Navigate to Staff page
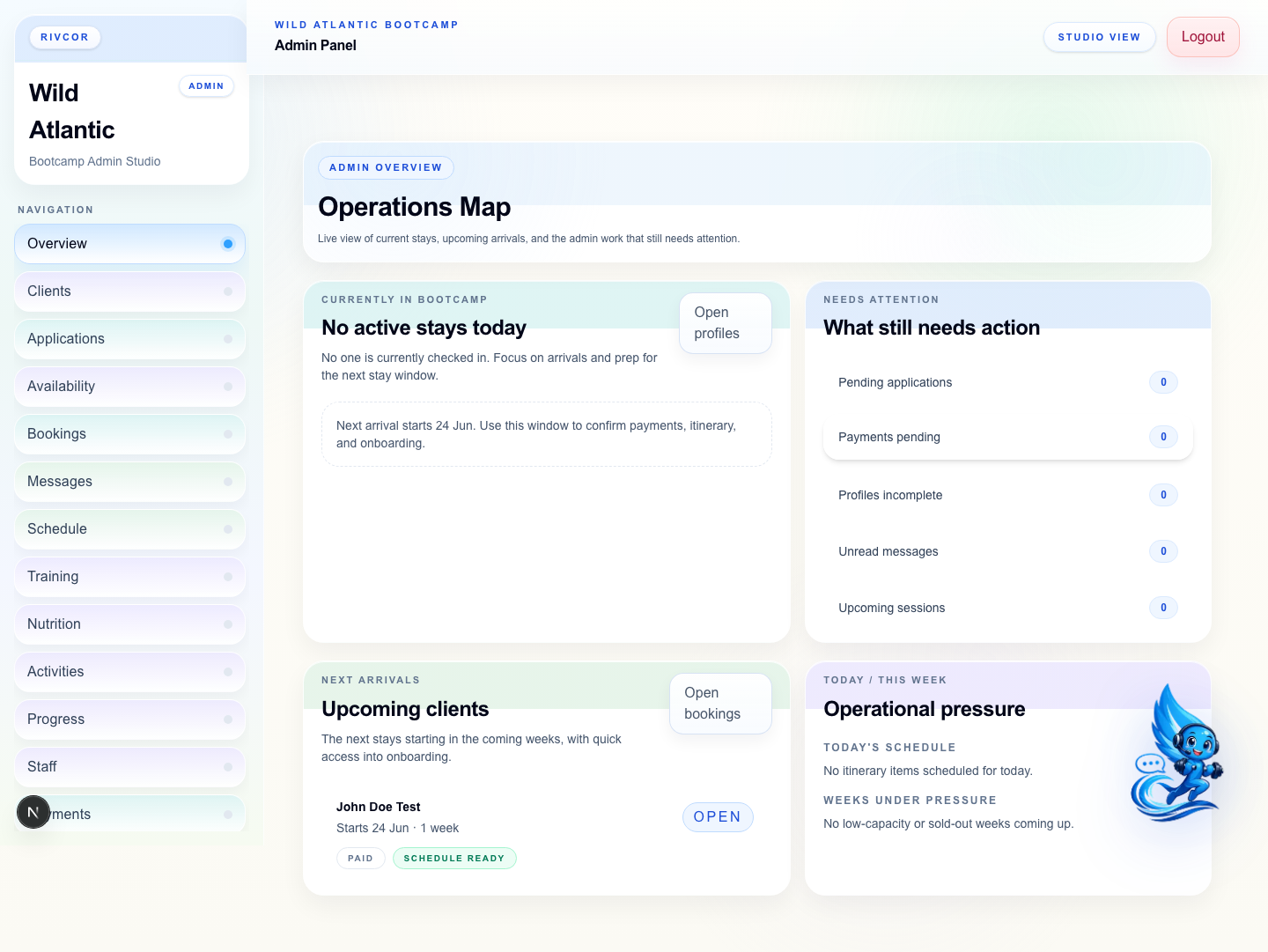Viewport: 1268px width, 952px height. (x=129, y=767)
